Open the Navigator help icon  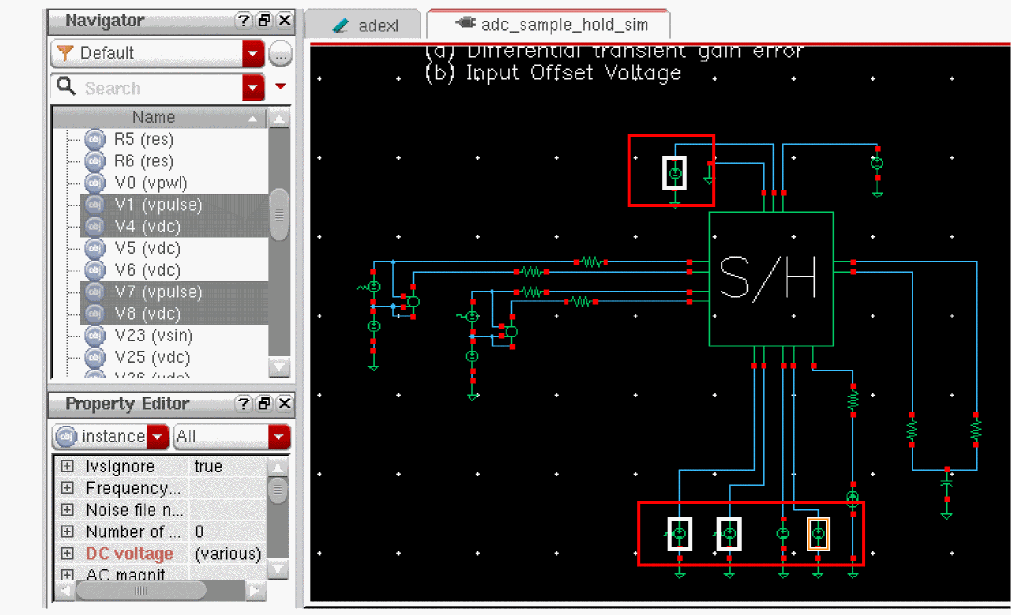(x=243, y=20)
